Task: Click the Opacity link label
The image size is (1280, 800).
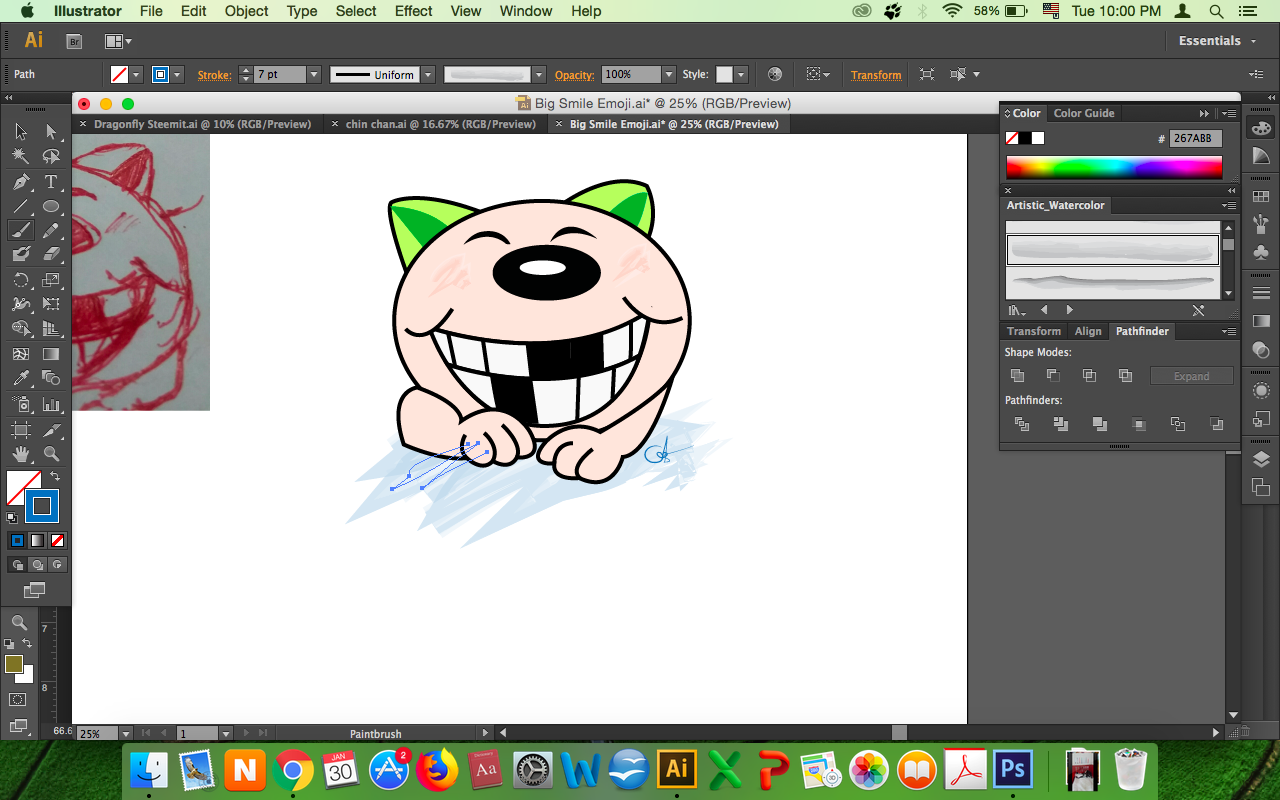Action: (x=575, y=75)
